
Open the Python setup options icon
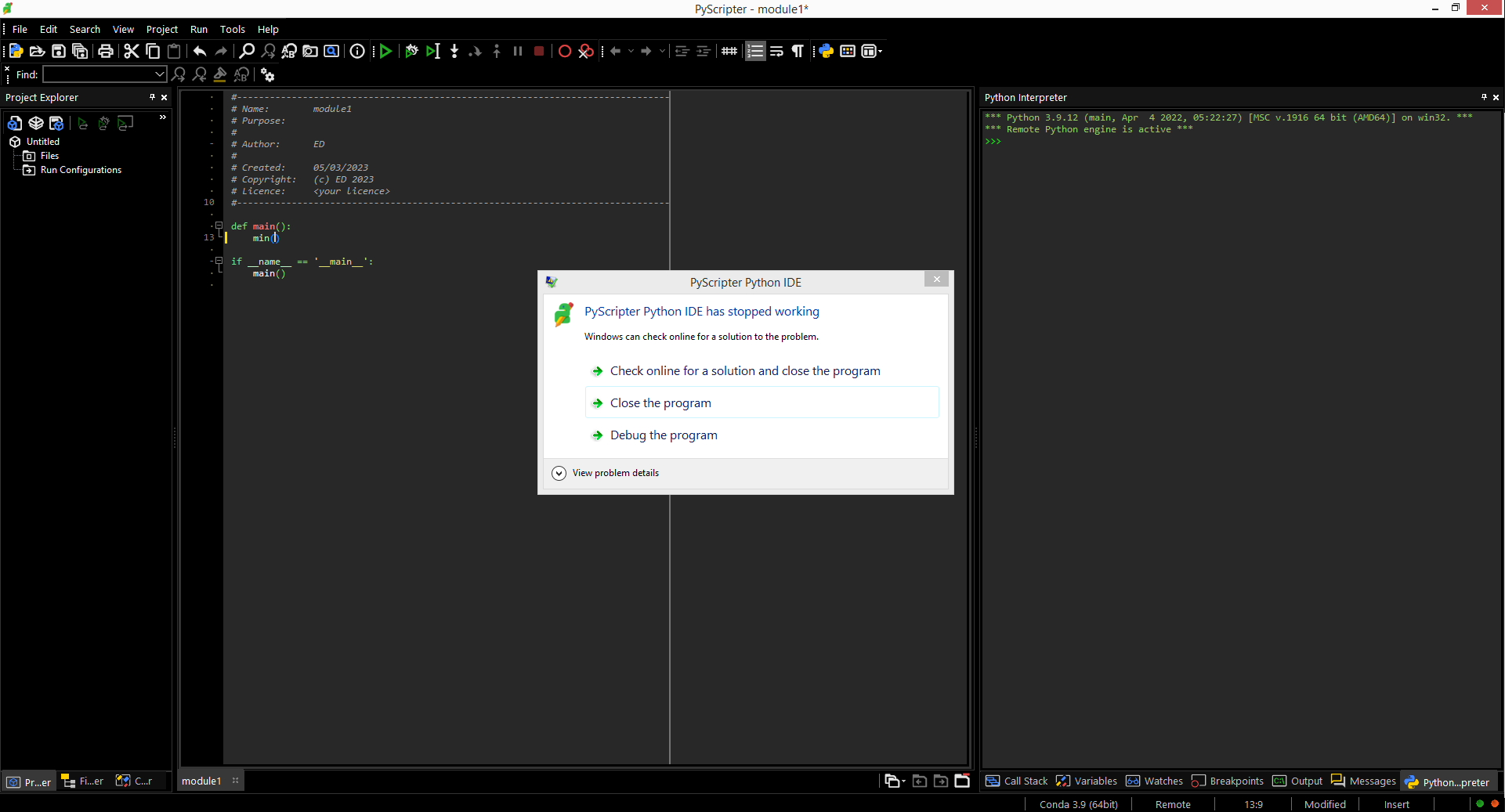coord(826,51)
